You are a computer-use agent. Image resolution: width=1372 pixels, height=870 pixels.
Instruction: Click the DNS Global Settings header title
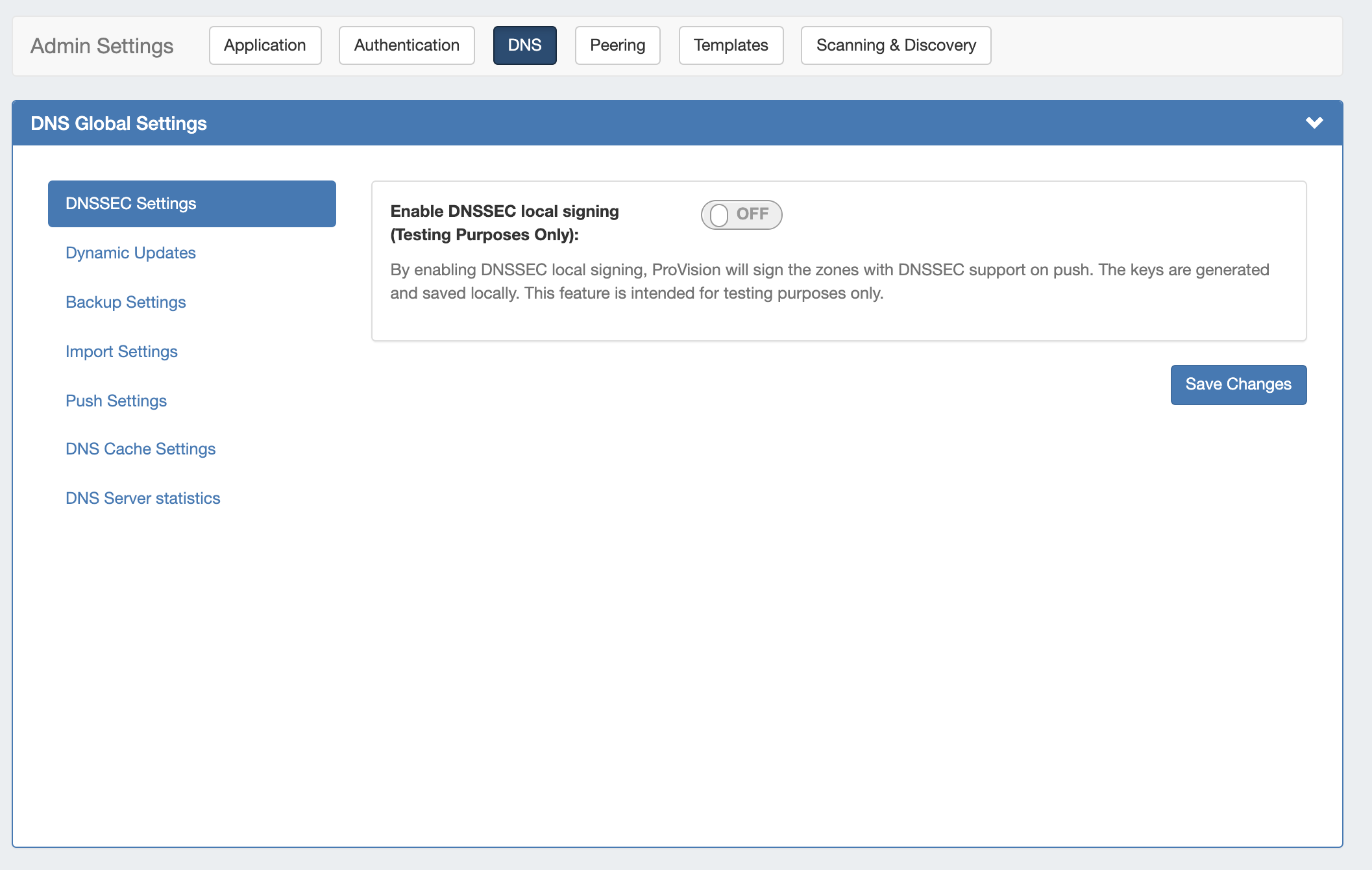(x=119, y=123)
